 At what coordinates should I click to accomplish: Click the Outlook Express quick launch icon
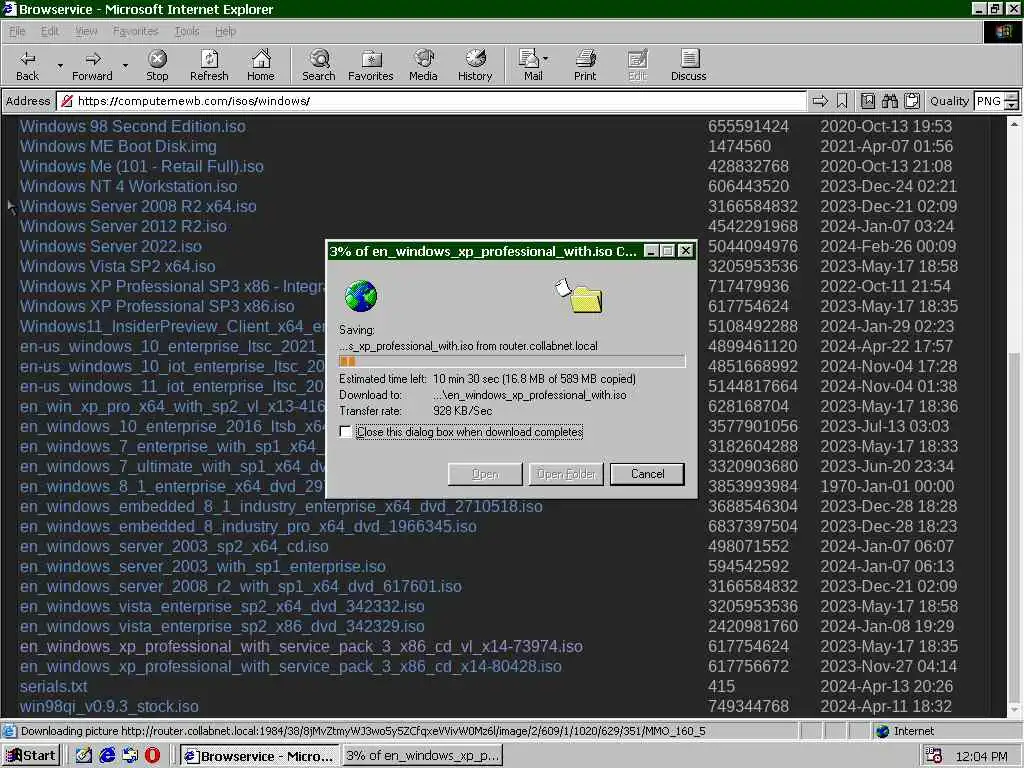pyautogui.click(x=130, y=756)
